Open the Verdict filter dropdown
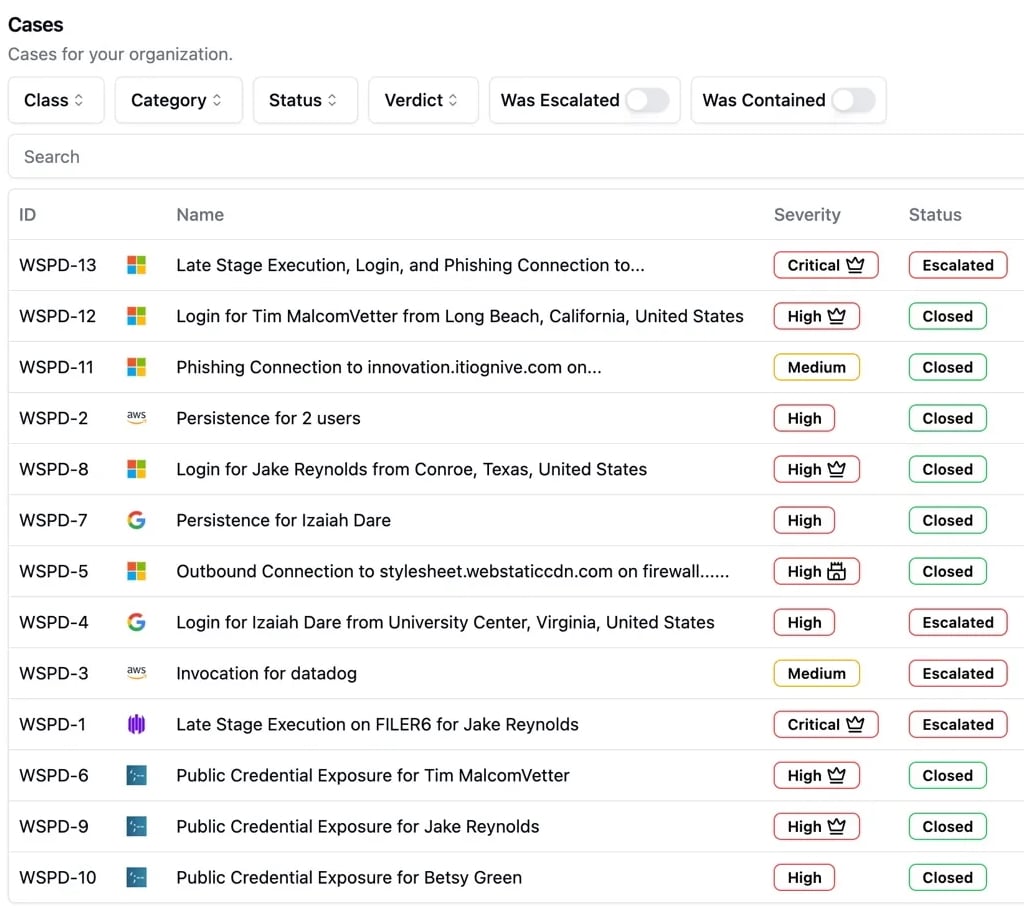This screenshot has height=906, width=1024. click(x=423, y=100)
